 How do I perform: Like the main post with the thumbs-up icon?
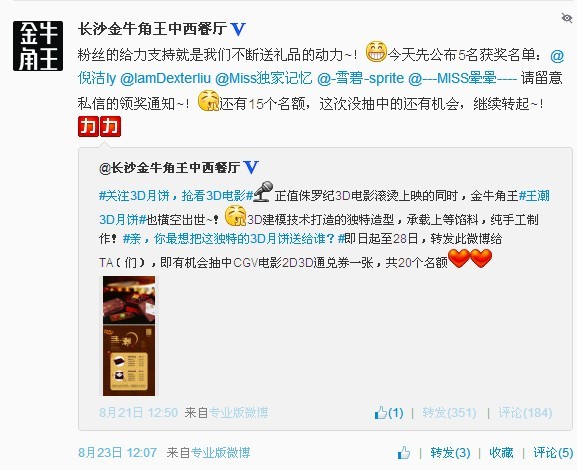[404, 453]
